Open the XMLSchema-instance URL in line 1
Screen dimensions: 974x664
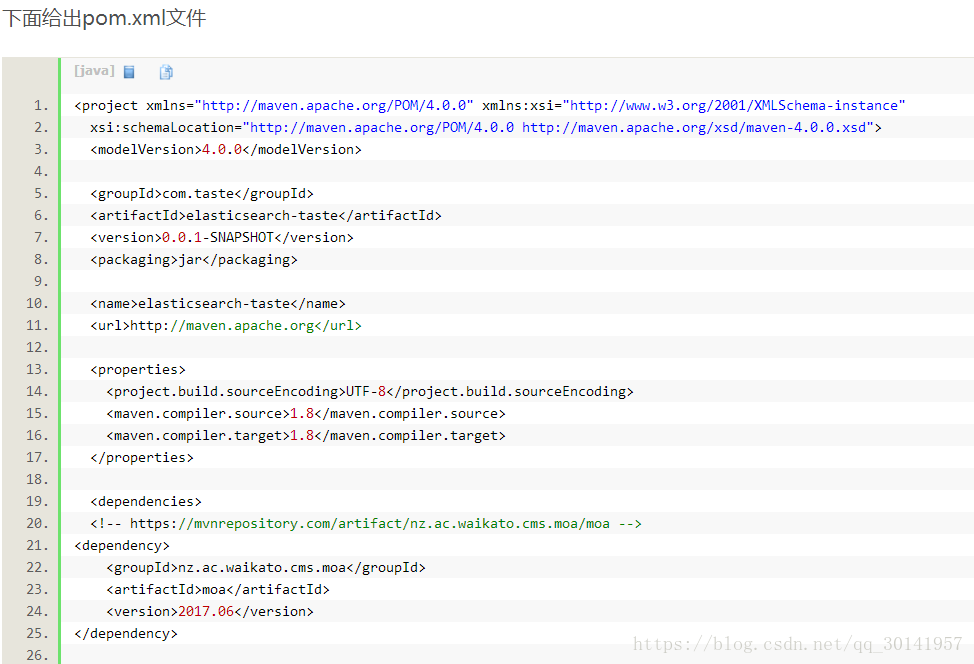(737, 106)
